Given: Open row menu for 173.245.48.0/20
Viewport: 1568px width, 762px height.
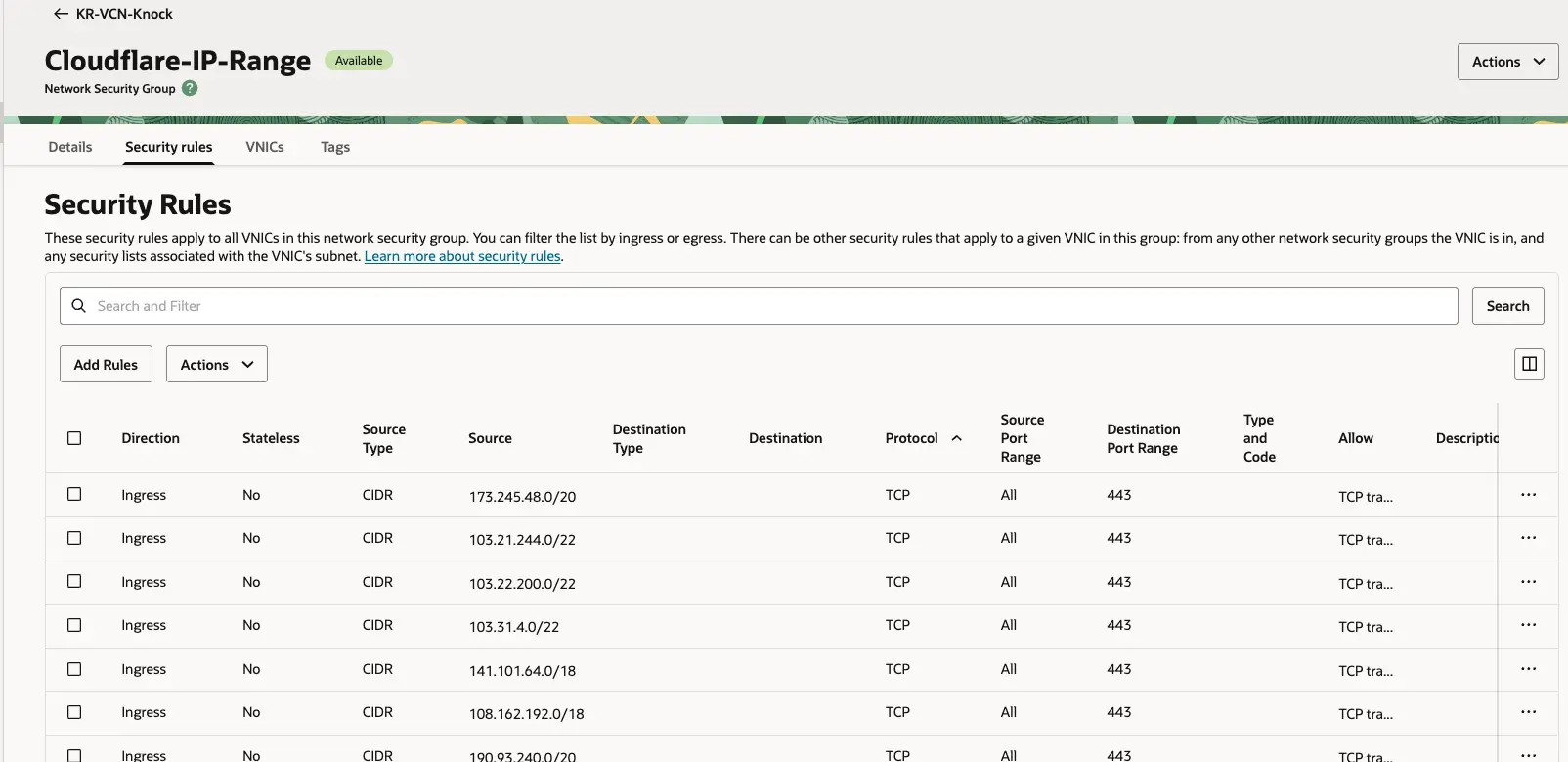Looking at the screenshot, I should [1529, 495].
